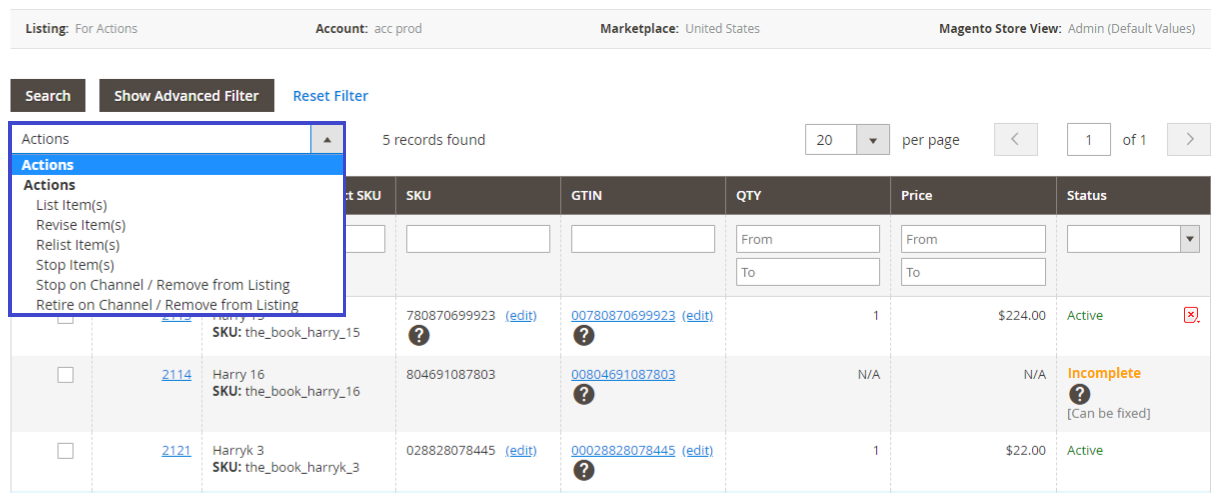Viewport: 1222px width, 493px height.
Task: Click help icon under GTIN 00780870699923
Action: click(x=584, y=335)
